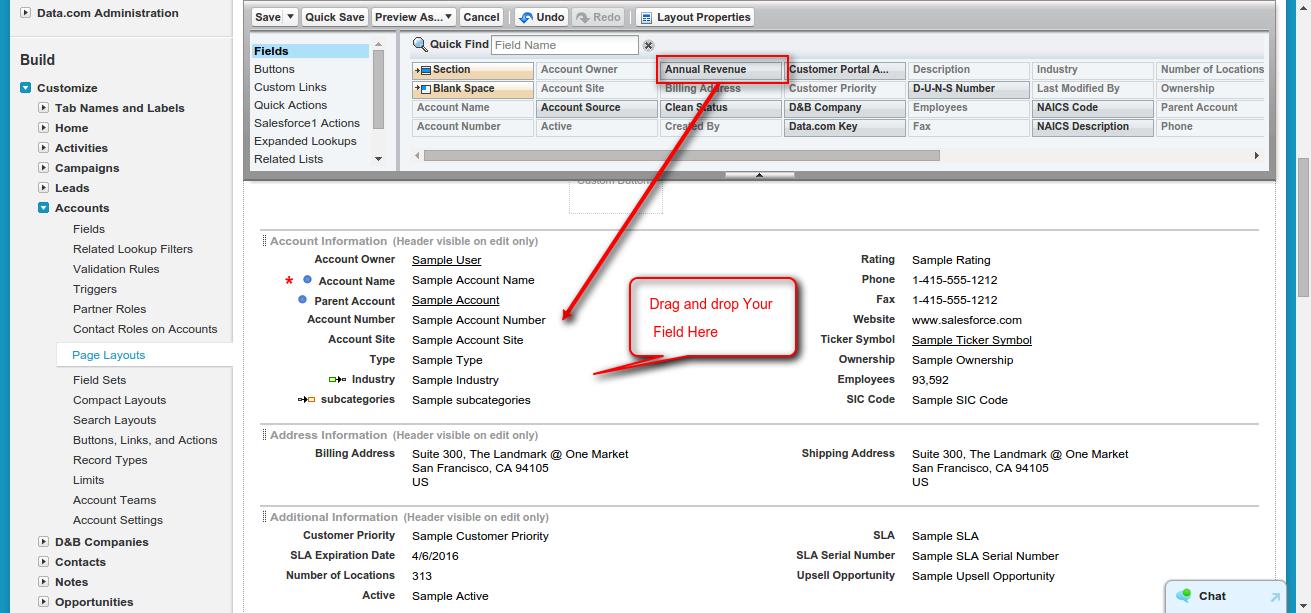Viewport: 1311px width, 613px height.
Task: Open the Save dropdown arrow
Action: tap(288, 16)
